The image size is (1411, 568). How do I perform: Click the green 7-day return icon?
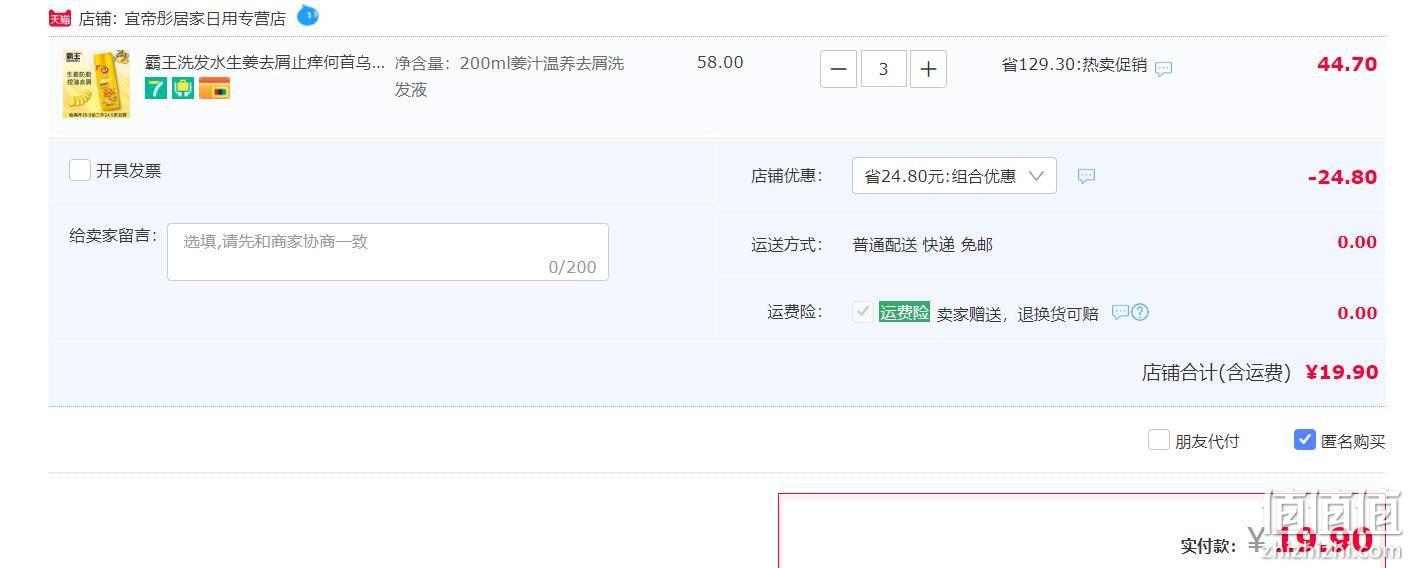pos(156,89)
